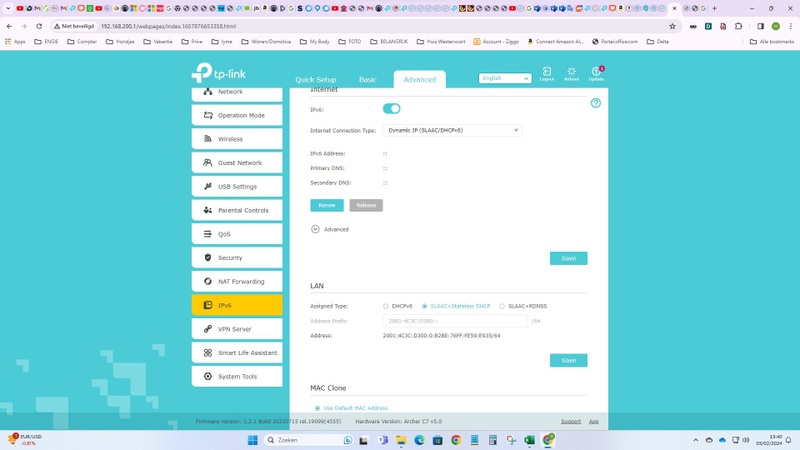Click the Release button

point(366,205)
